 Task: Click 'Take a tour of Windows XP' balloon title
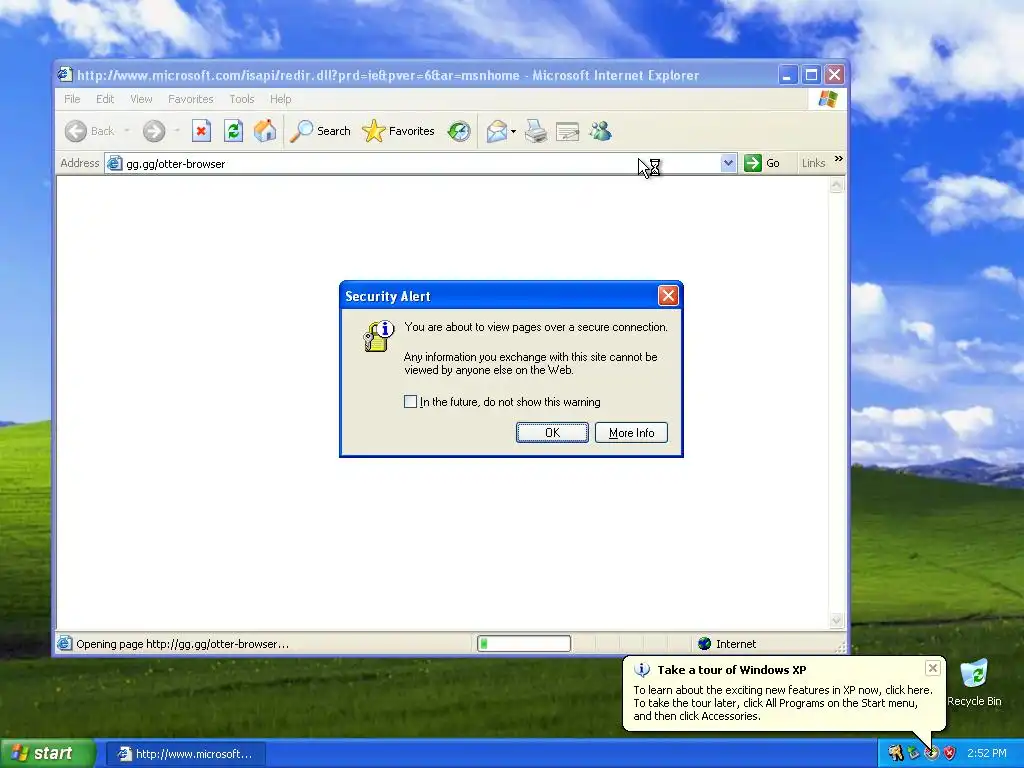click(x=731, y=670)
